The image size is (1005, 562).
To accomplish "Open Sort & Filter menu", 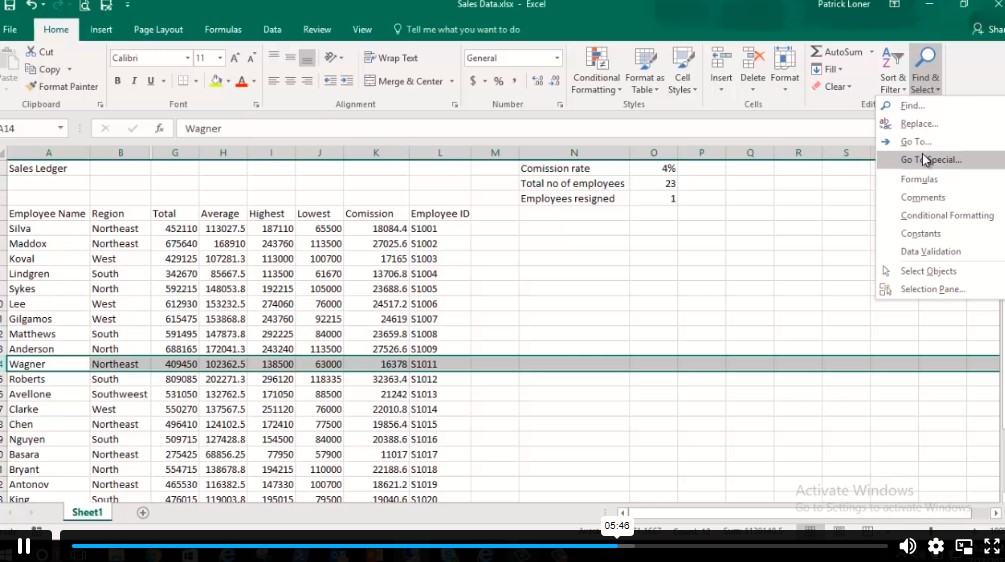I will pyautogui.click(x=893, y=71).
